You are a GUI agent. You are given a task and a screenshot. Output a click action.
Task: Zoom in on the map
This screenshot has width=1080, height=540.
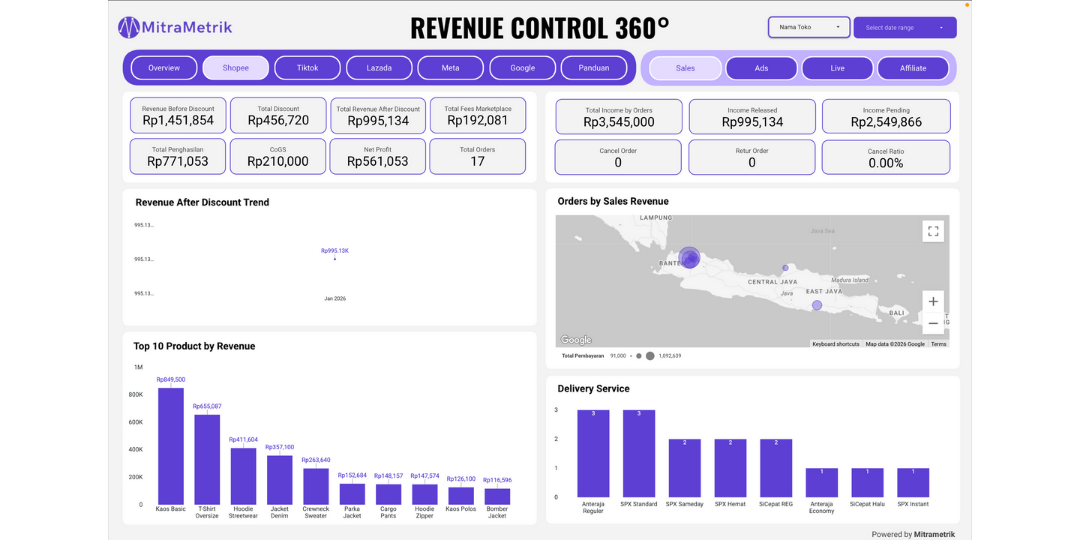point(933,301)
